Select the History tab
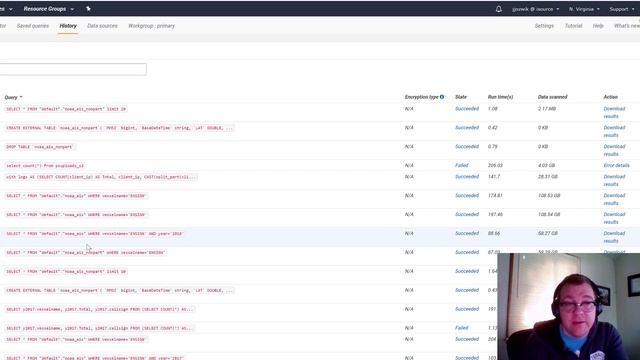Viewport: 640px width, 360px height. [x=68, y=26]
